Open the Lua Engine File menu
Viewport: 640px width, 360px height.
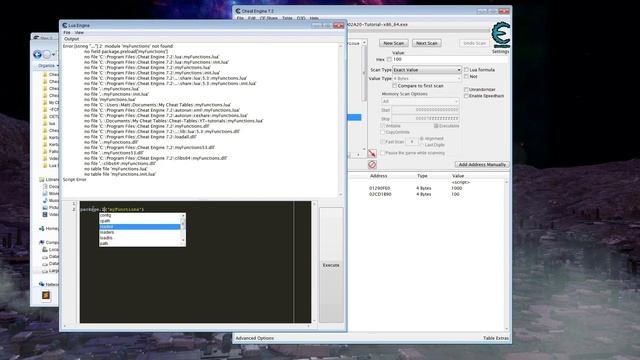[x=67, y=32]
